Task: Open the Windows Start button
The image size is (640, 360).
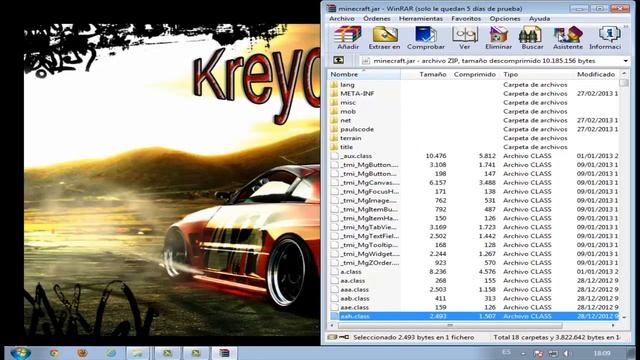Action: 20,353
